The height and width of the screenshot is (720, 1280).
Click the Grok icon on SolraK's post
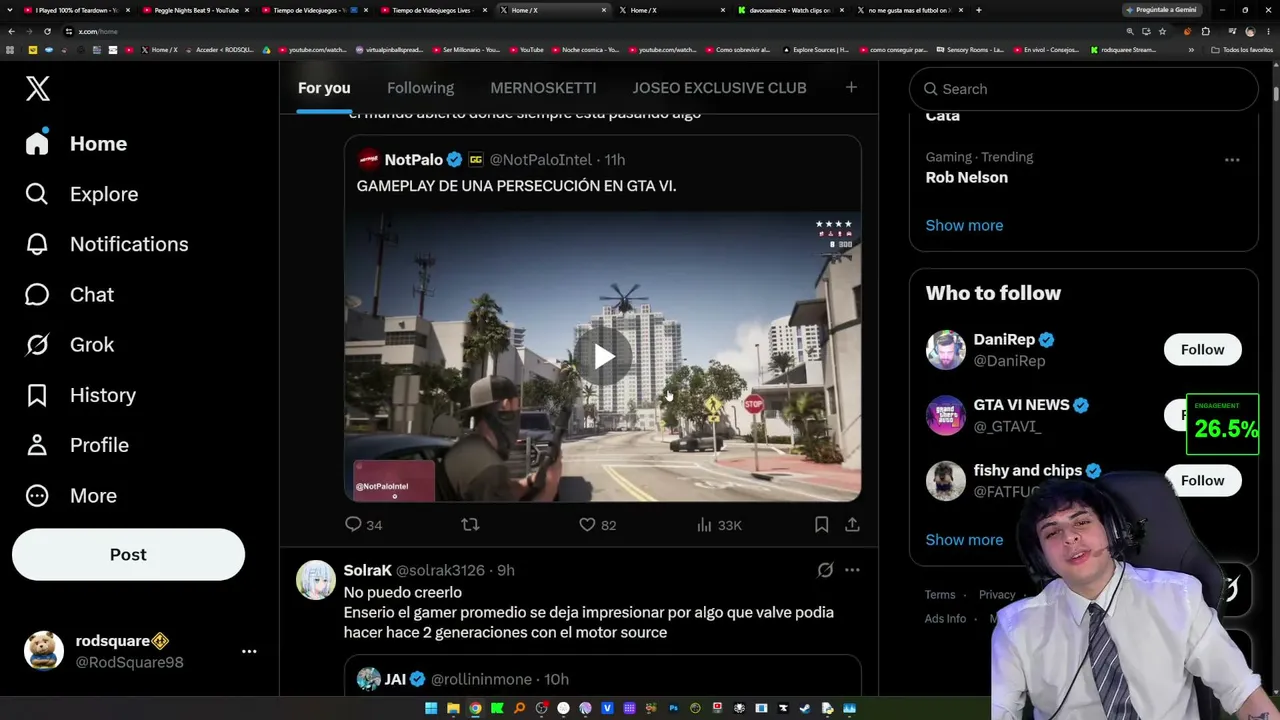pos(825,570)
